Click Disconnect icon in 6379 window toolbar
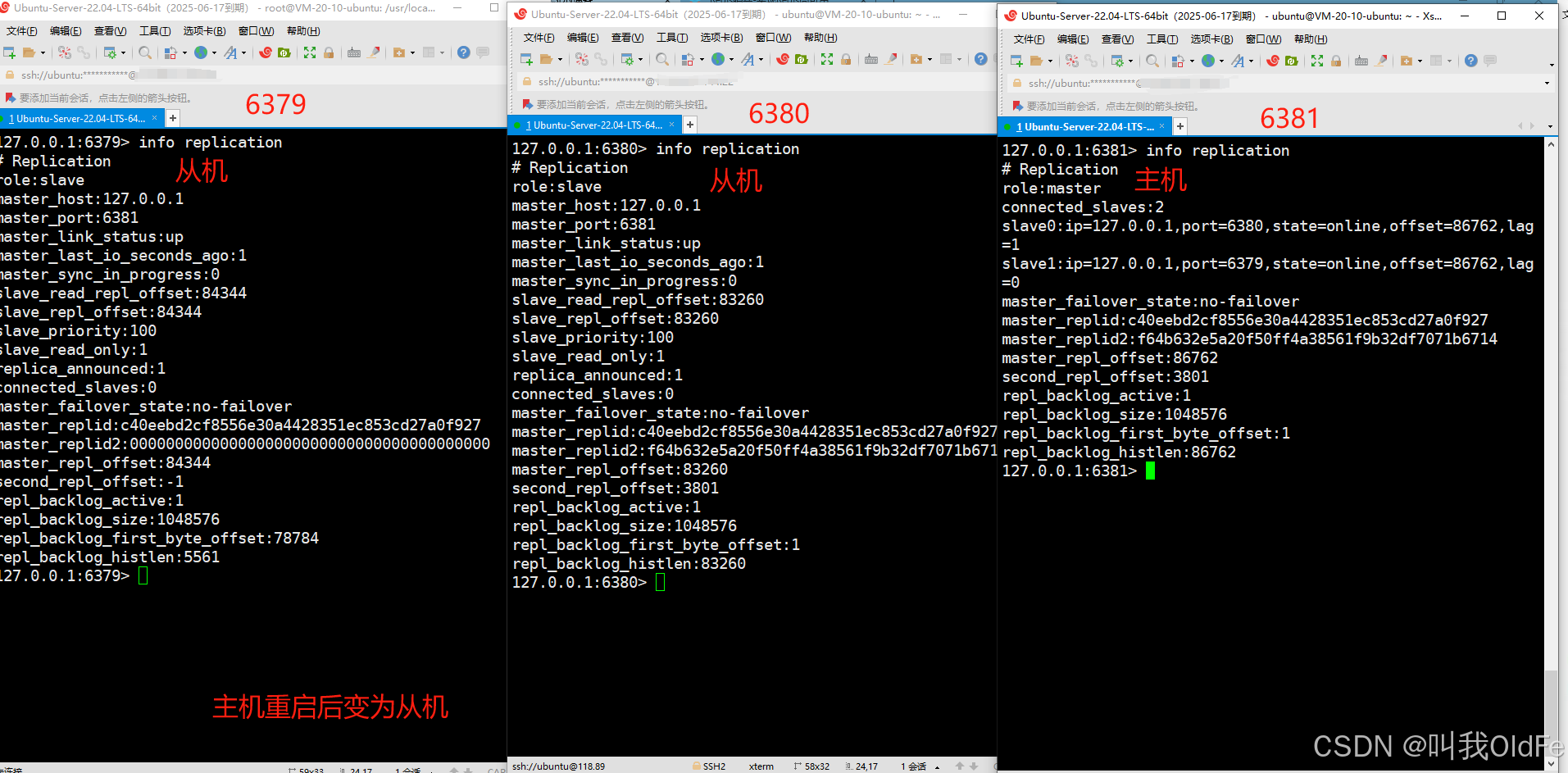 pos(65,52)
